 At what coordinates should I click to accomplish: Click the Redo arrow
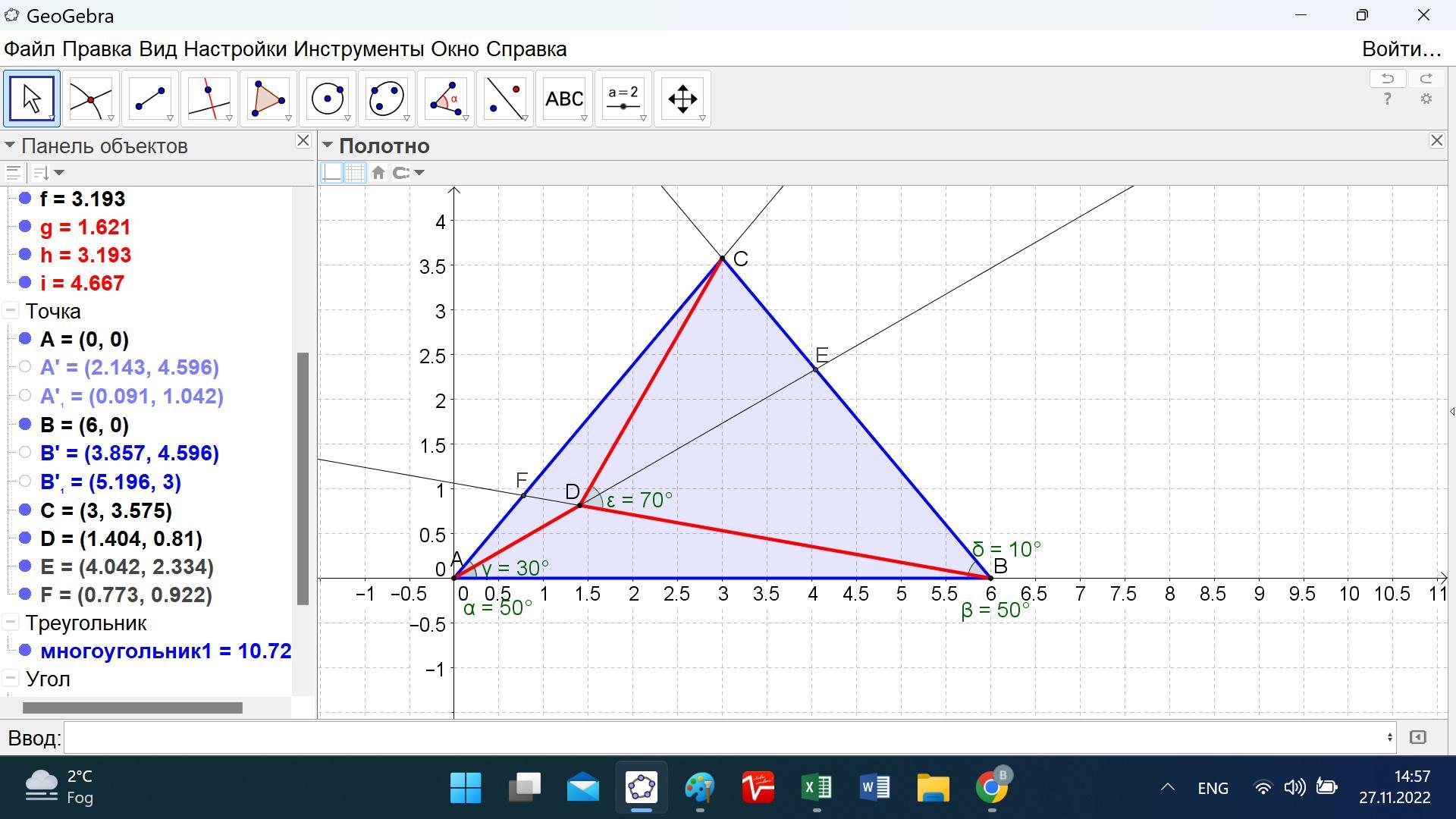click(x=1426, y=78)
